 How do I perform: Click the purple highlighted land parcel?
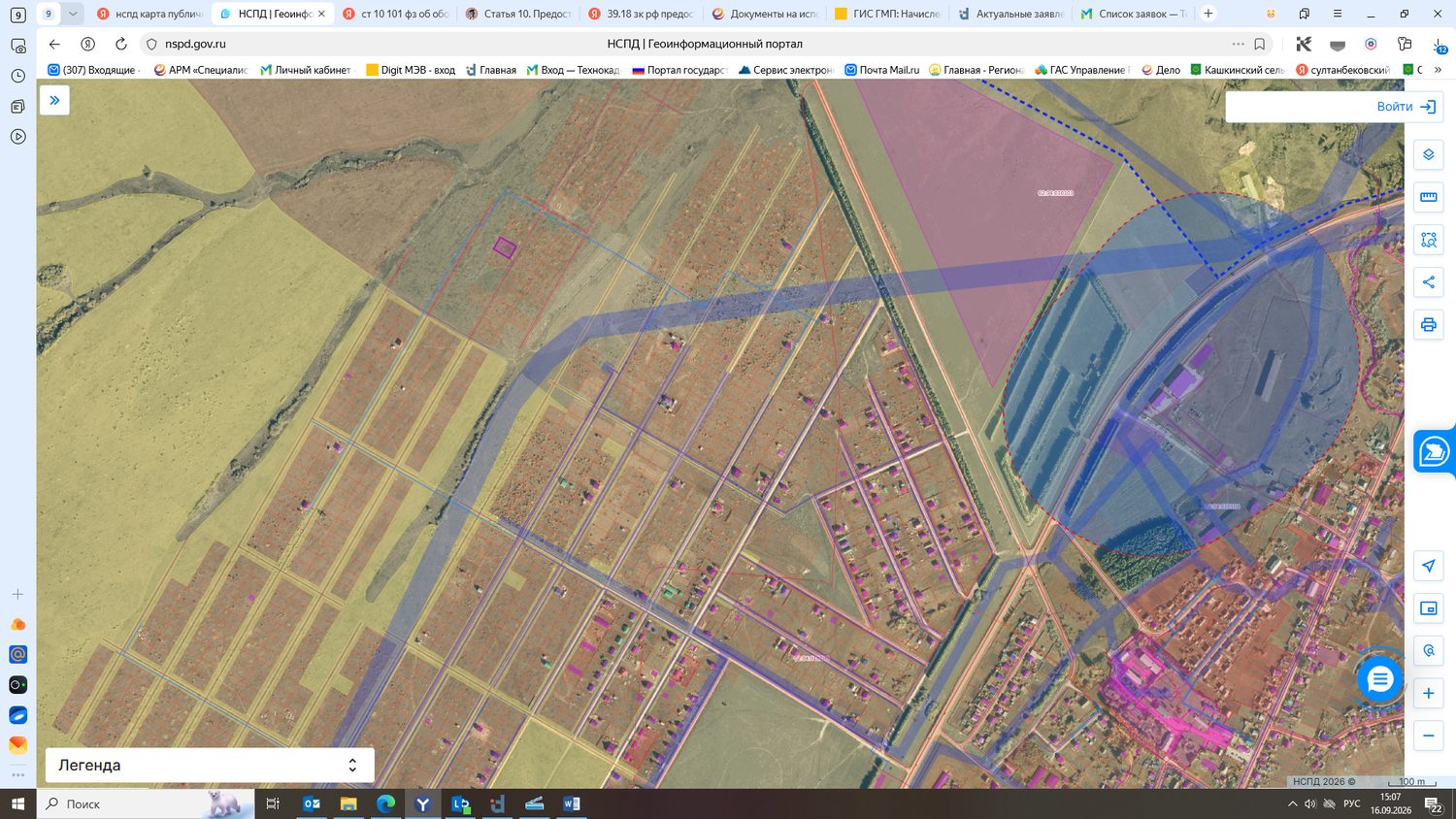[504, 247]
